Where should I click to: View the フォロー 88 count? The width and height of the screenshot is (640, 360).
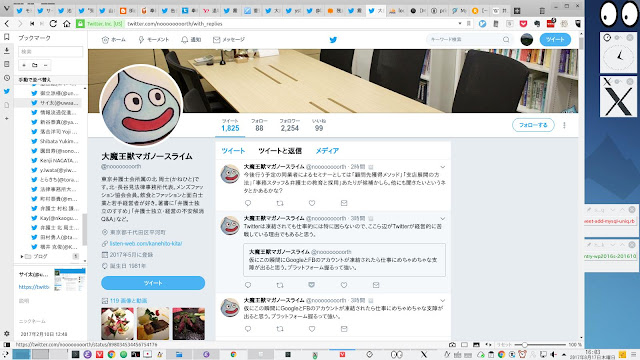point(259,125)
